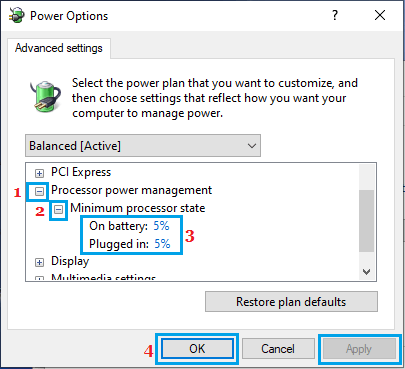Click the Plugged in label

point(119,244)
